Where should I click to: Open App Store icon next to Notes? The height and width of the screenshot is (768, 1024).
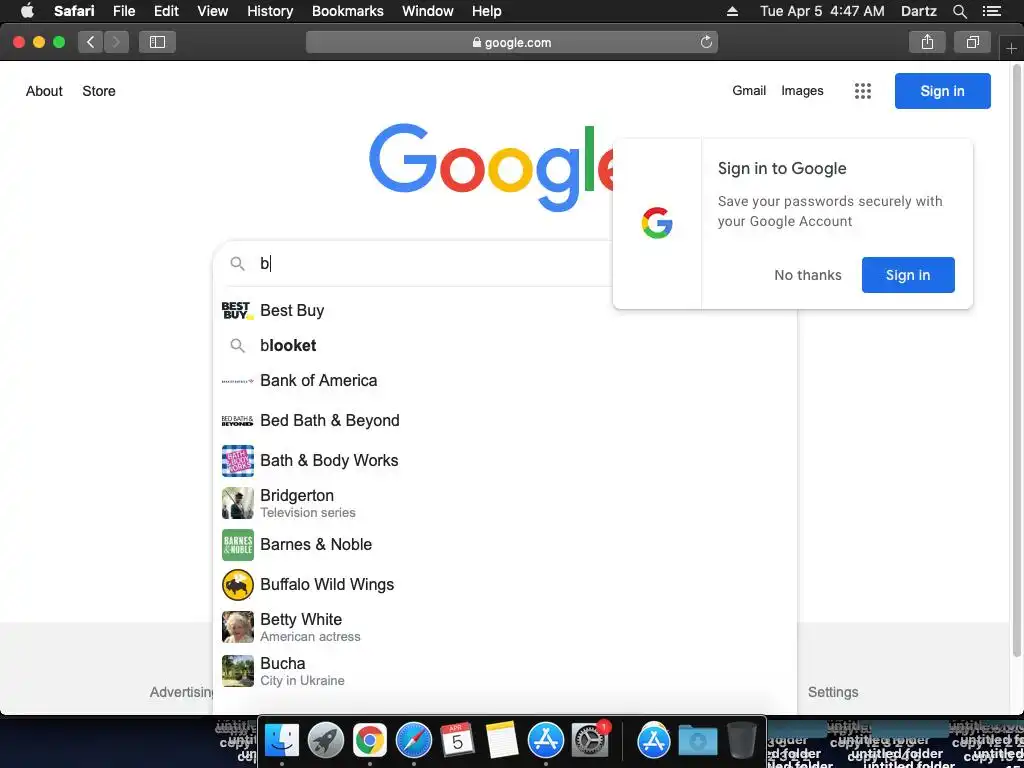tap(545, 740)
